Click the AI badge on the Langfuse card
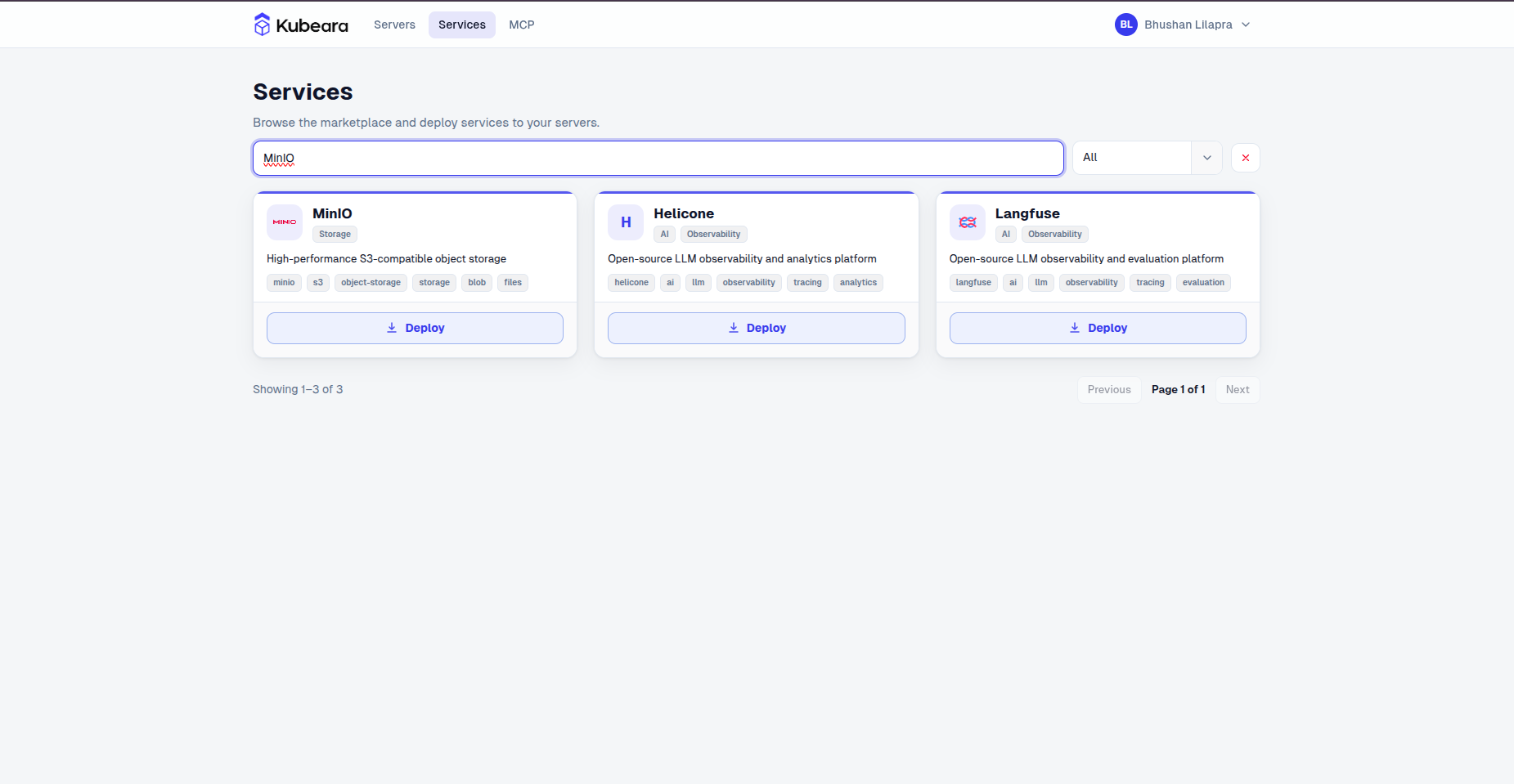This screenshot has height=784, width=1514. click(1006, 234)
